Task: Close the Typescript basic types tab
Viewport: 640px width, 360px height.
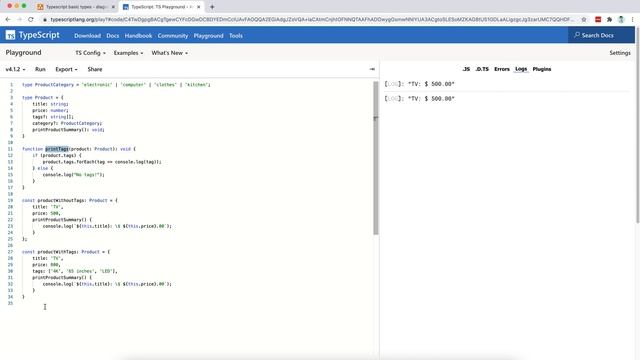Action: 113,7
